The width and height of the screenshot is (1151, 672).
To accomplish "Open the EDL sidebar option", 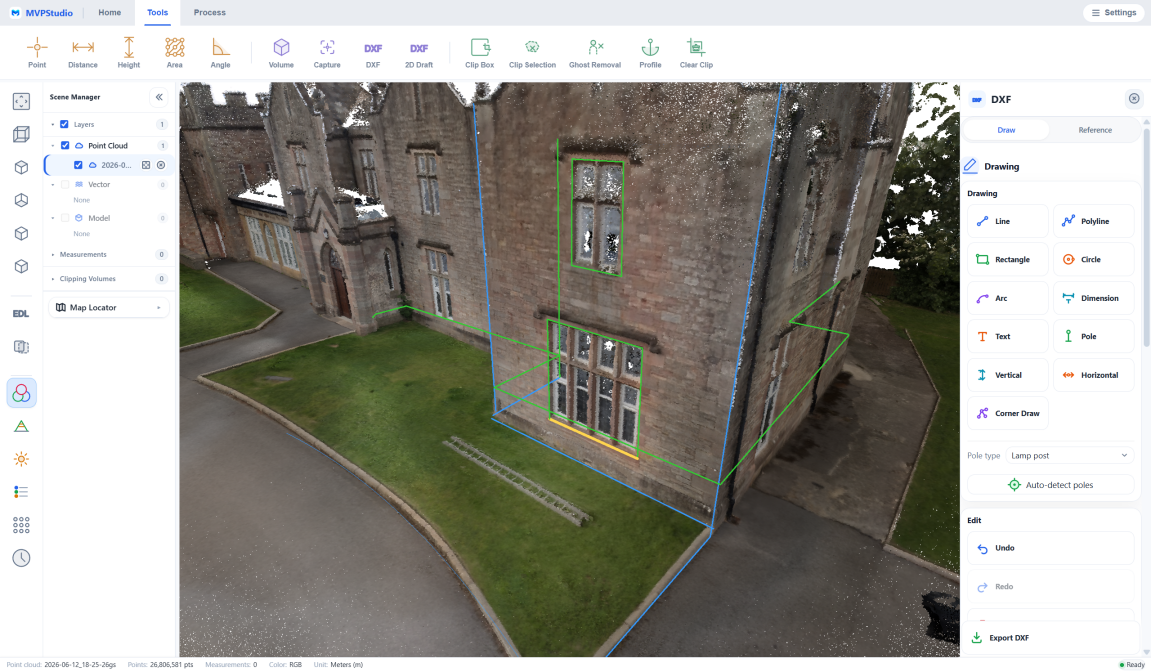I will click(21, 314).
